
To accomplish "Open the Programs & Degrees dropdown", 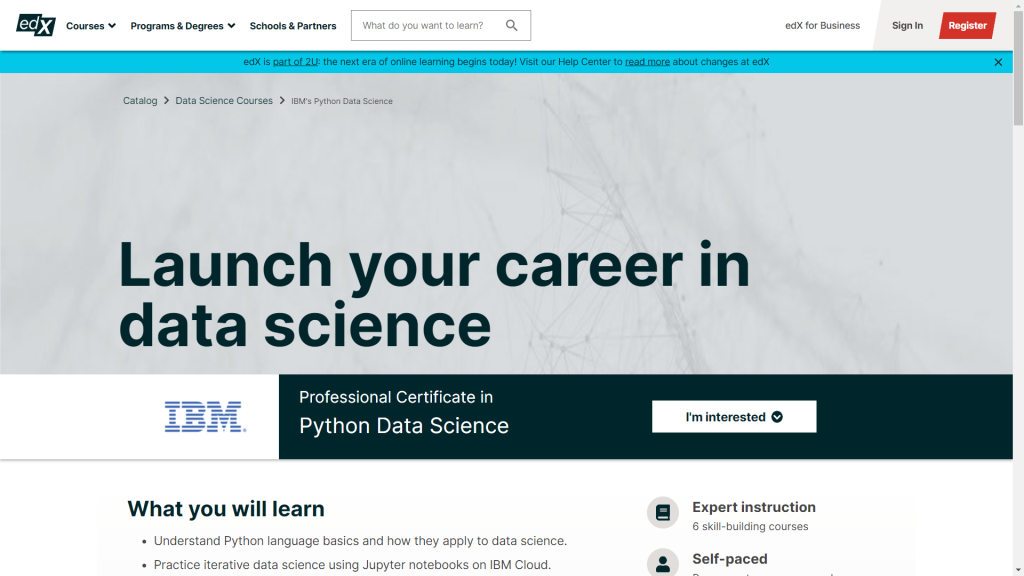I will (181, 25).
